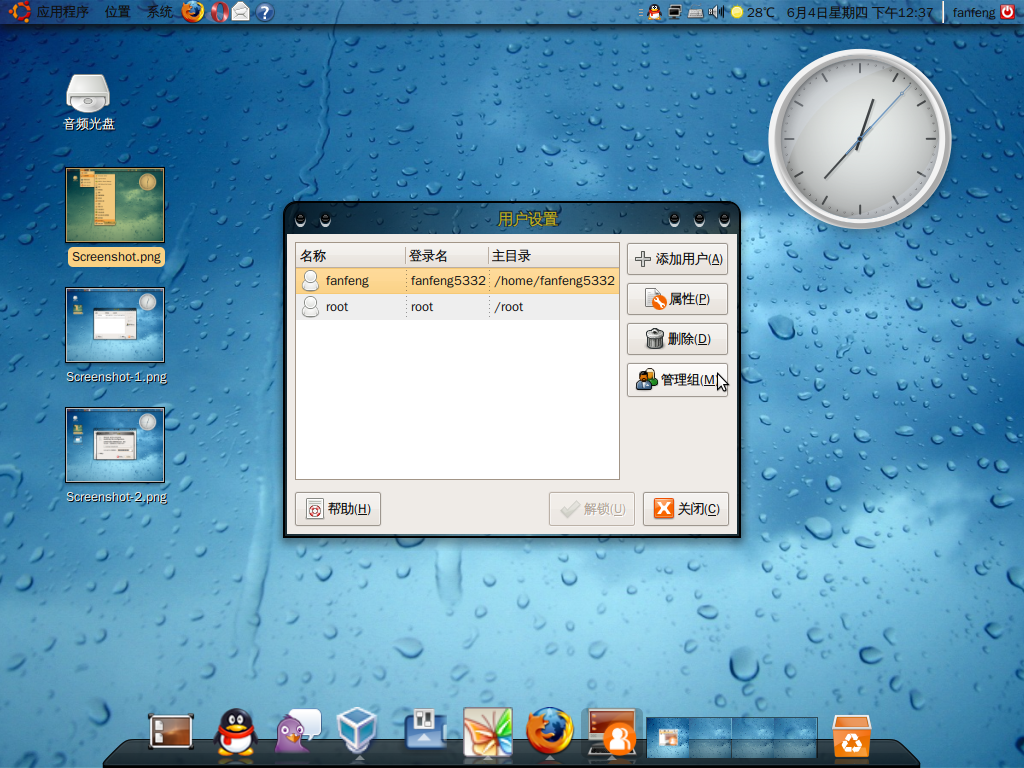Sort users by the 主目录 column header
This screenshot has width=1024, height=768.
click(553, 255)
